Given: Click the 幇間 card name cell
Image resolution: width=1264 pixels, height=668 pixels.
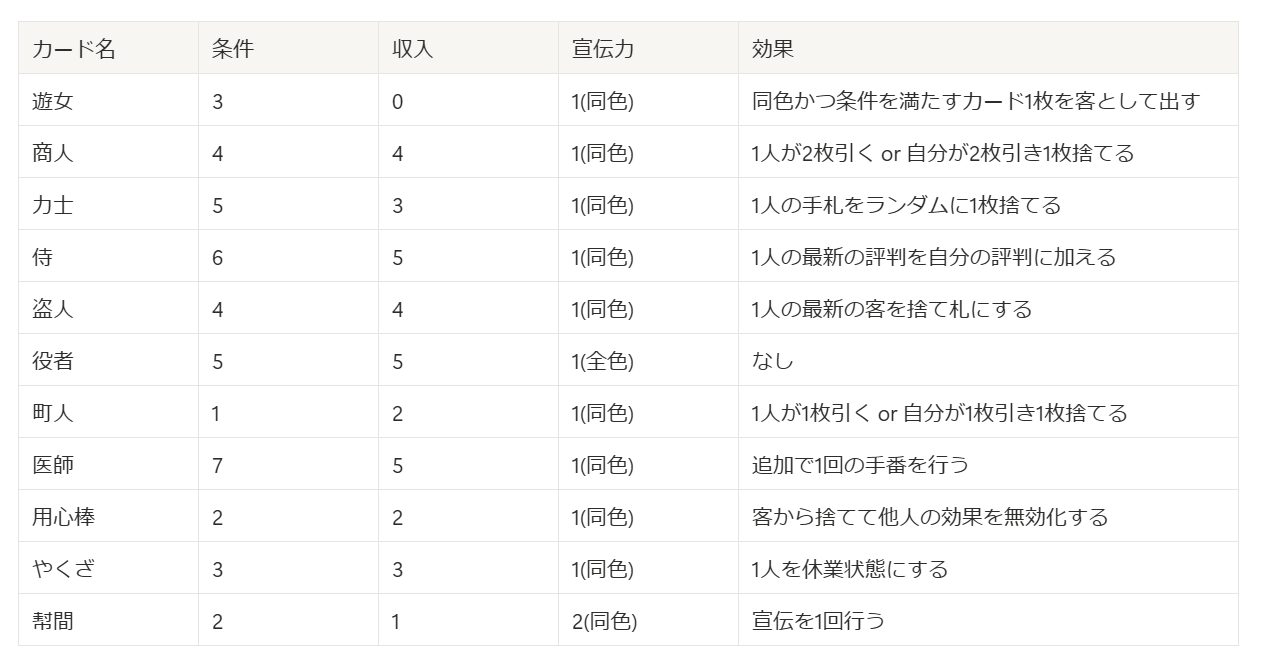Looking at the screenshot, I should pos(53,621).
